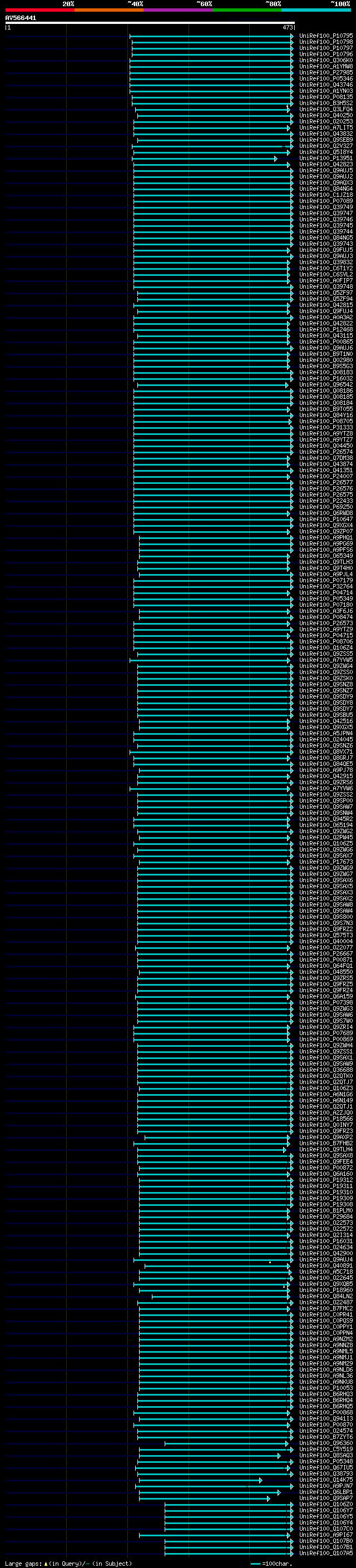Open hit UniRef100_P10795
This screenshot has width=356, height=1568.
click(x=326, y=36)
